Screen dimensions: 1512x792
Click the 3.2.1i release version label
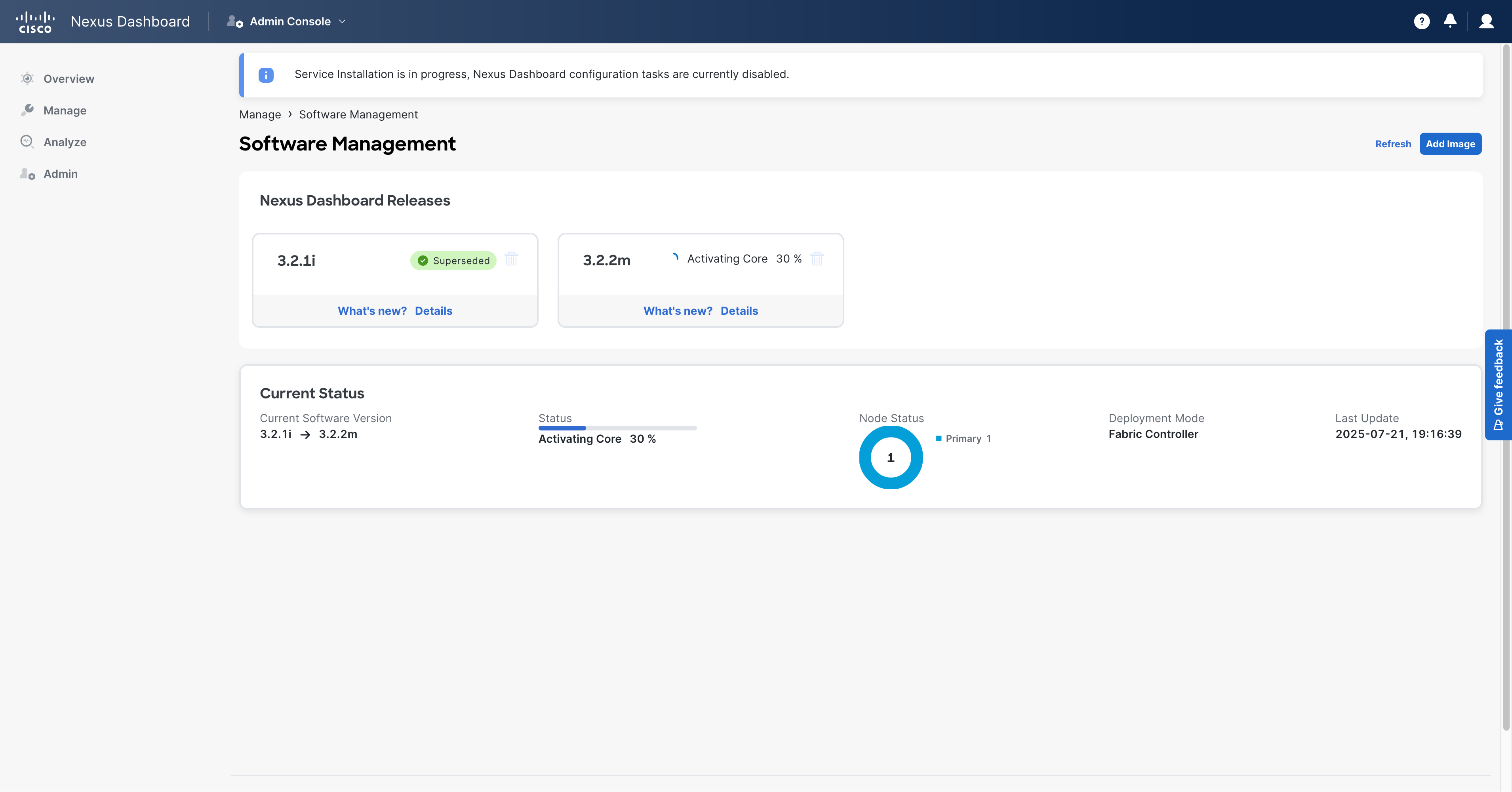click(296, 261)
